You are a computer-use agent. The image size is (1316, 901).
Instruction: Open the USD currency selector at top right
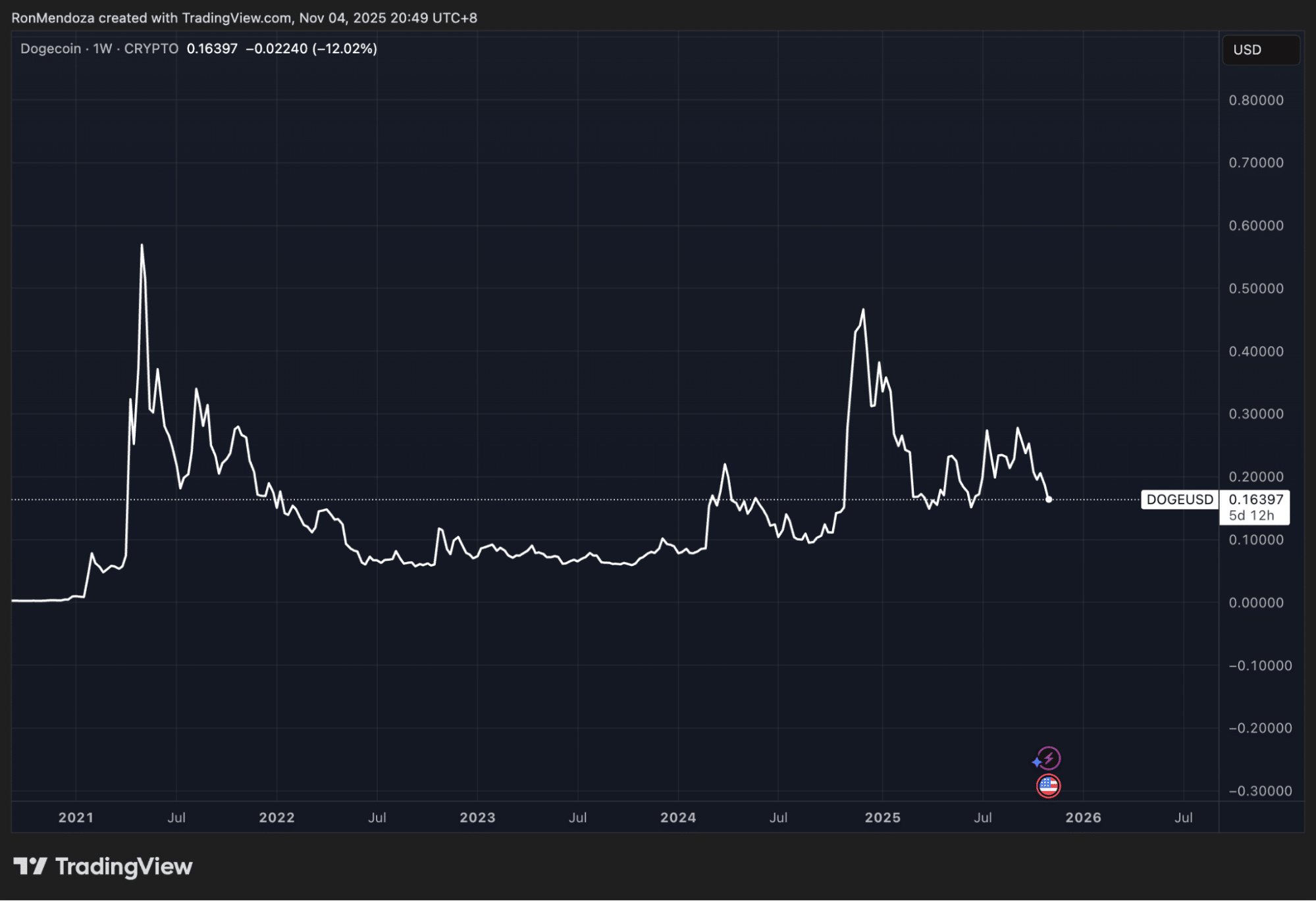tap(1260, 49)
